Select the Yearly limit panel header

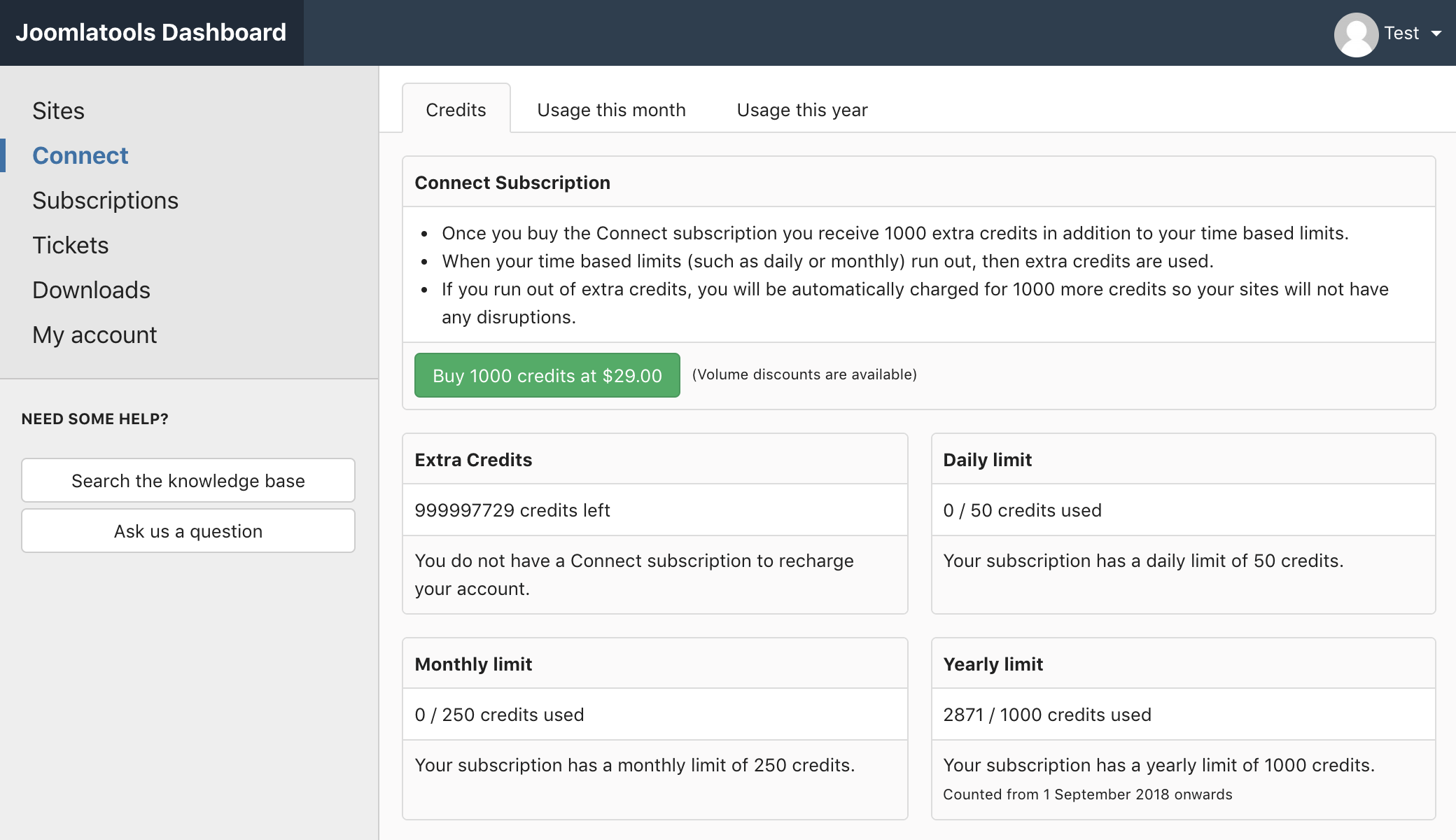(1183, 664)
